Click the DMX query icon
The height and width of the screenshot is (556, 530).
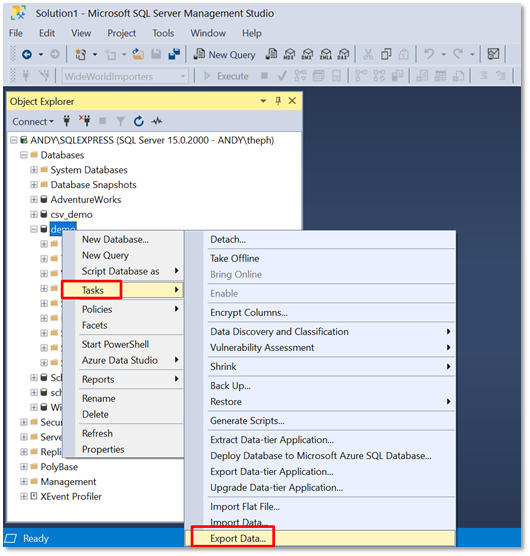pos(307,54)
